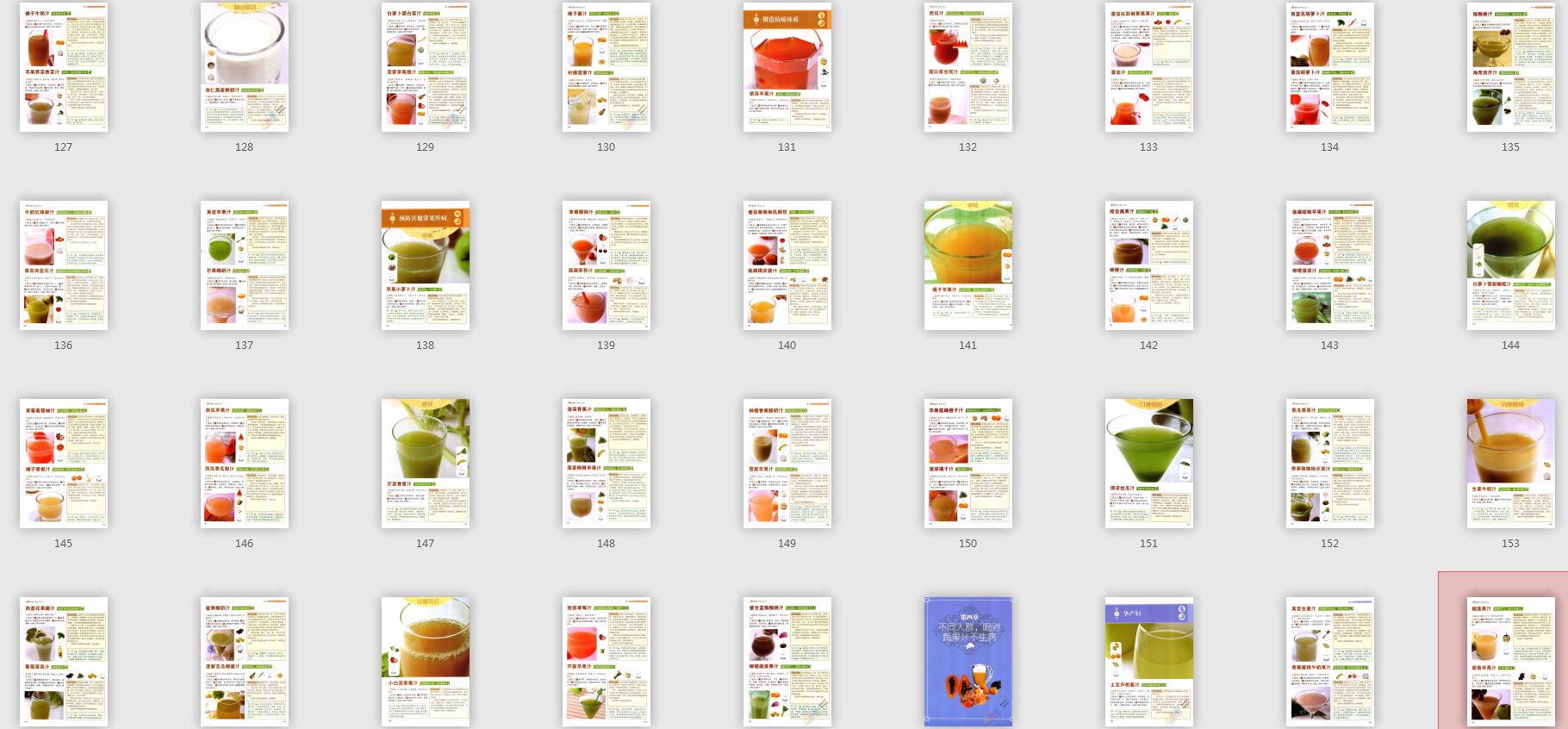The height and width of the screenshot is (729, 1568).
Task: Select the page 145 thumbnail
Action: (x=64, y=464)
